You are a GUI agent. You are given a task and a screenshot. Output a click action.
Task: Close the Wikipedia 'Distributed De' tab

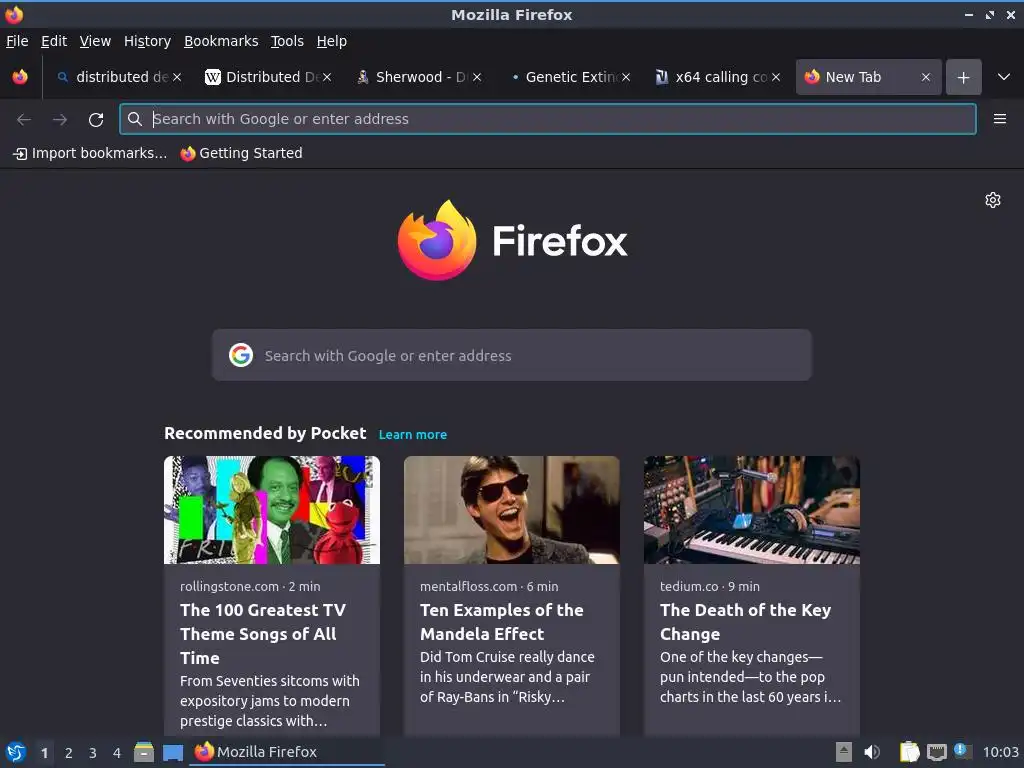[x=327, y=77]
